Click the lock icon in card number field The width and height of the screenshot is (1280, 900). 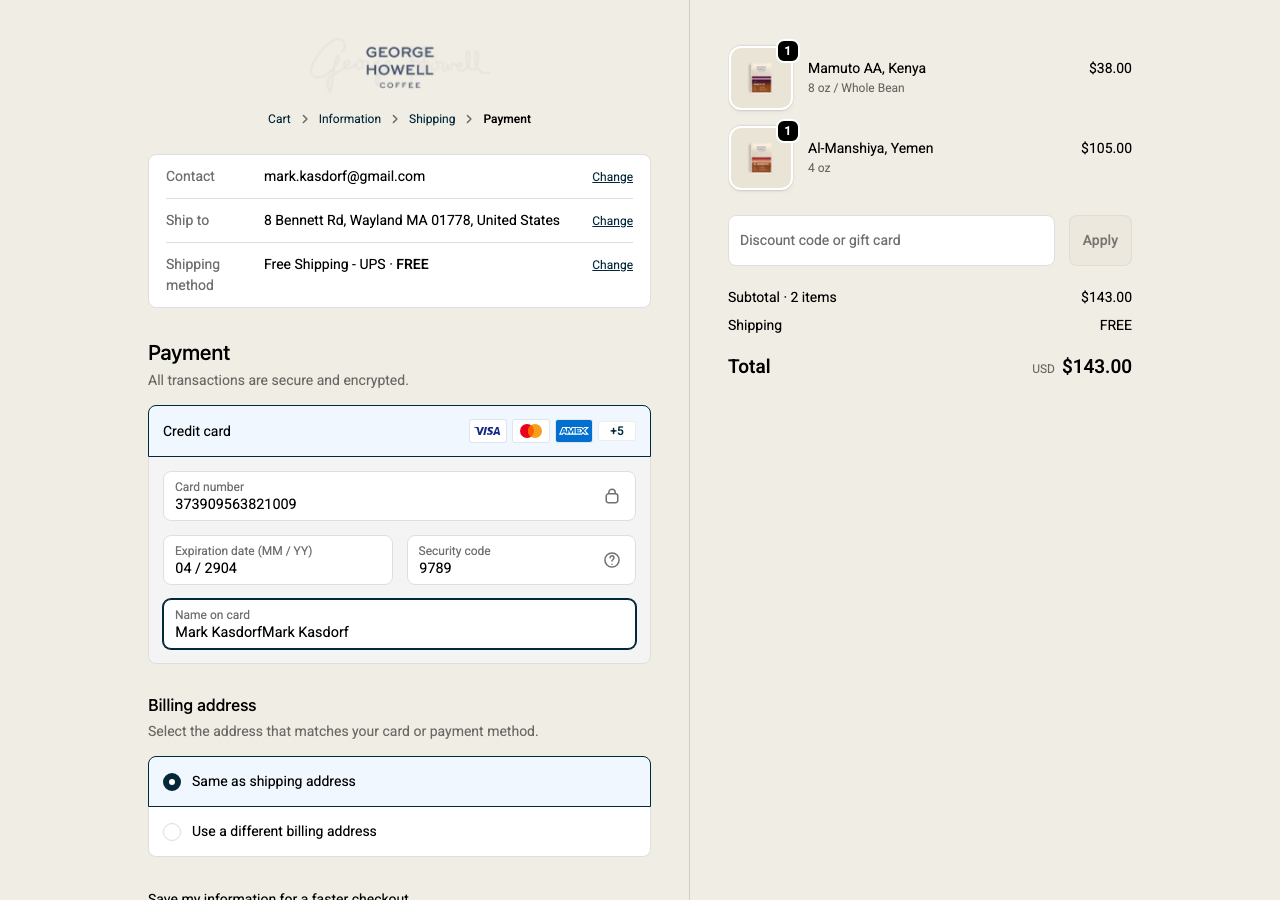tap(612, 496)
